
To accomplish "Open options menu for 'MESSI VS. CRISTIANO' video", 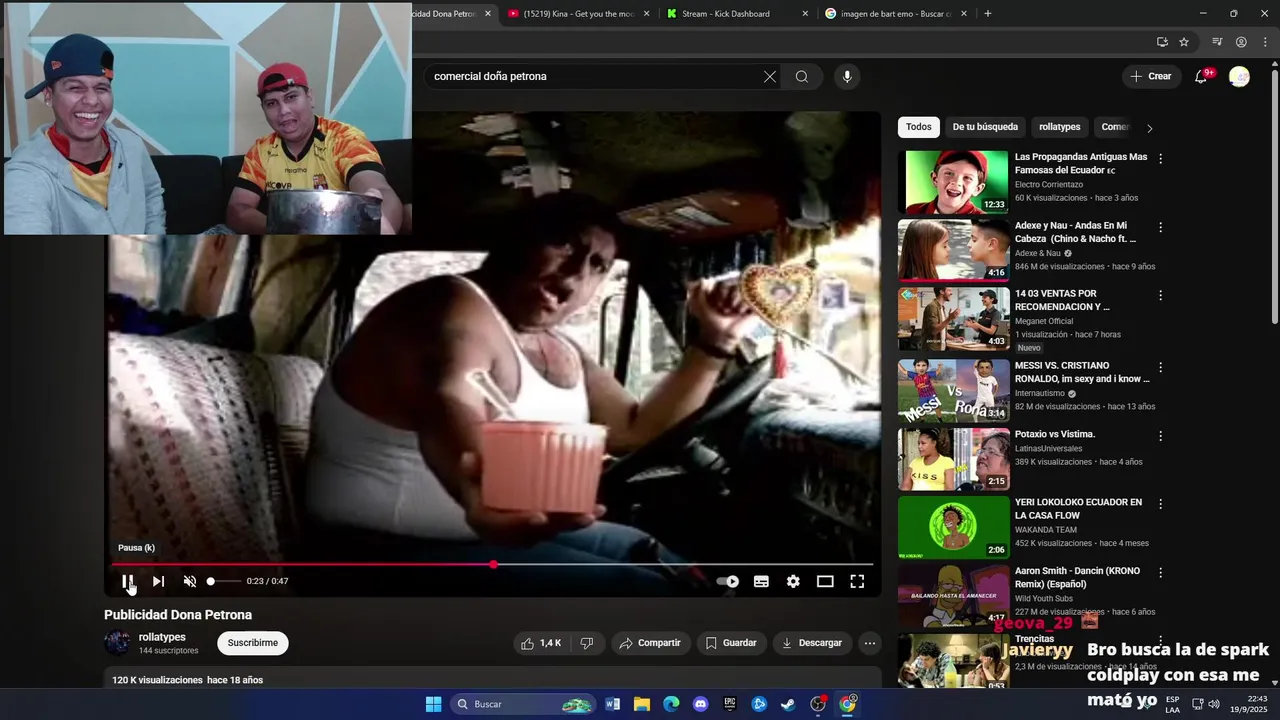I will [x=1160, y=367].
